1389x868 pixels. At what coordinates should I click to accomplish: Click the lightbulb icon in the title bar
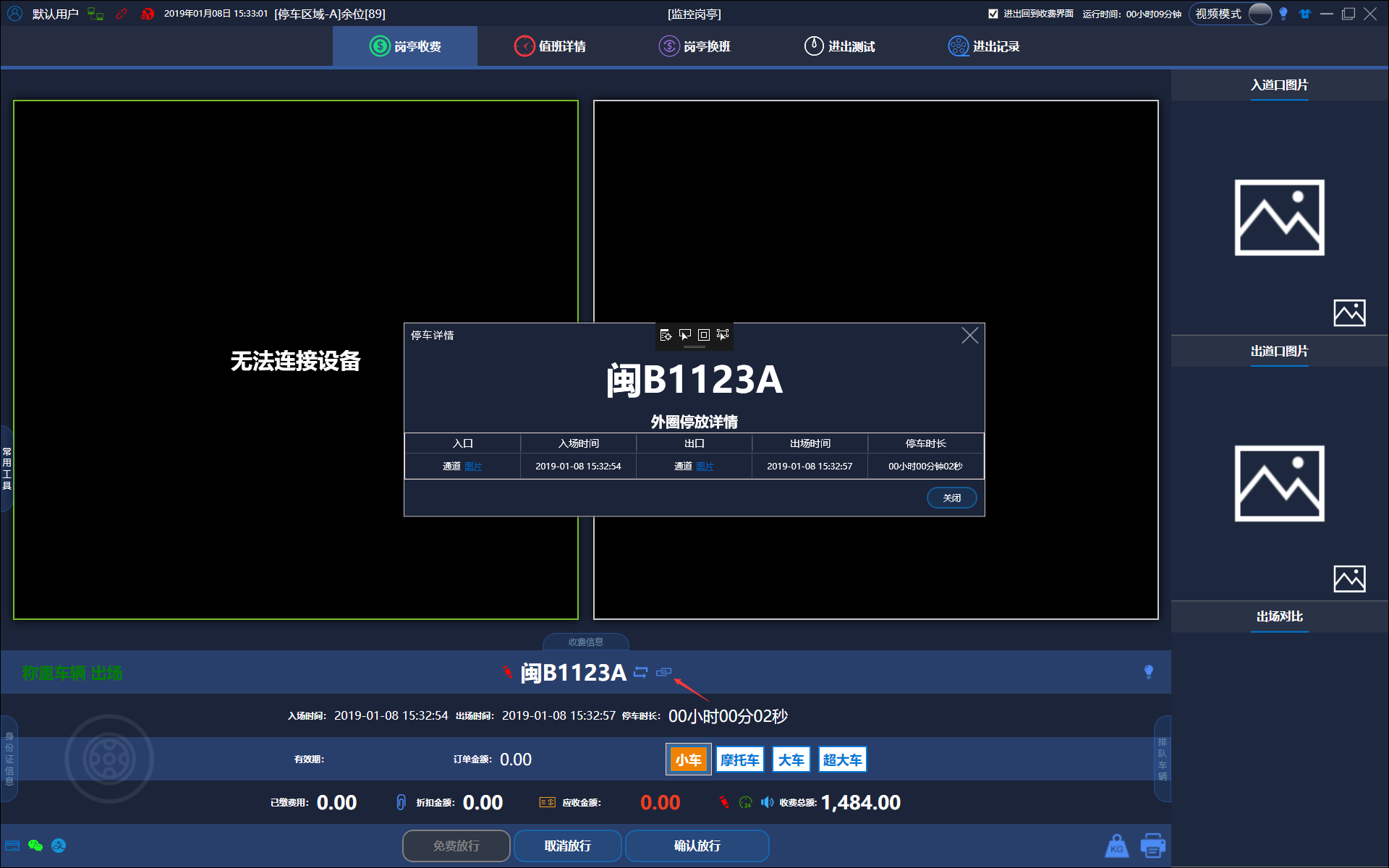(x=1283, y=14)
